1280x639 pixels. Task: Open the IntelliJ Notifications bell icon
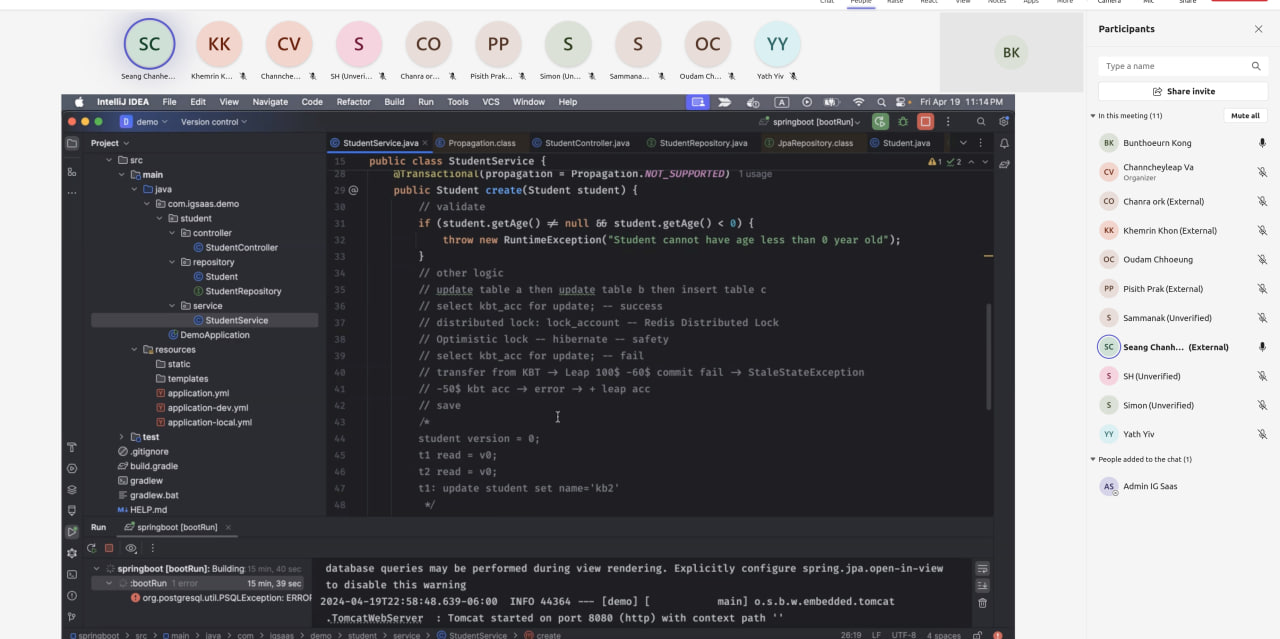click(1004, 143)
